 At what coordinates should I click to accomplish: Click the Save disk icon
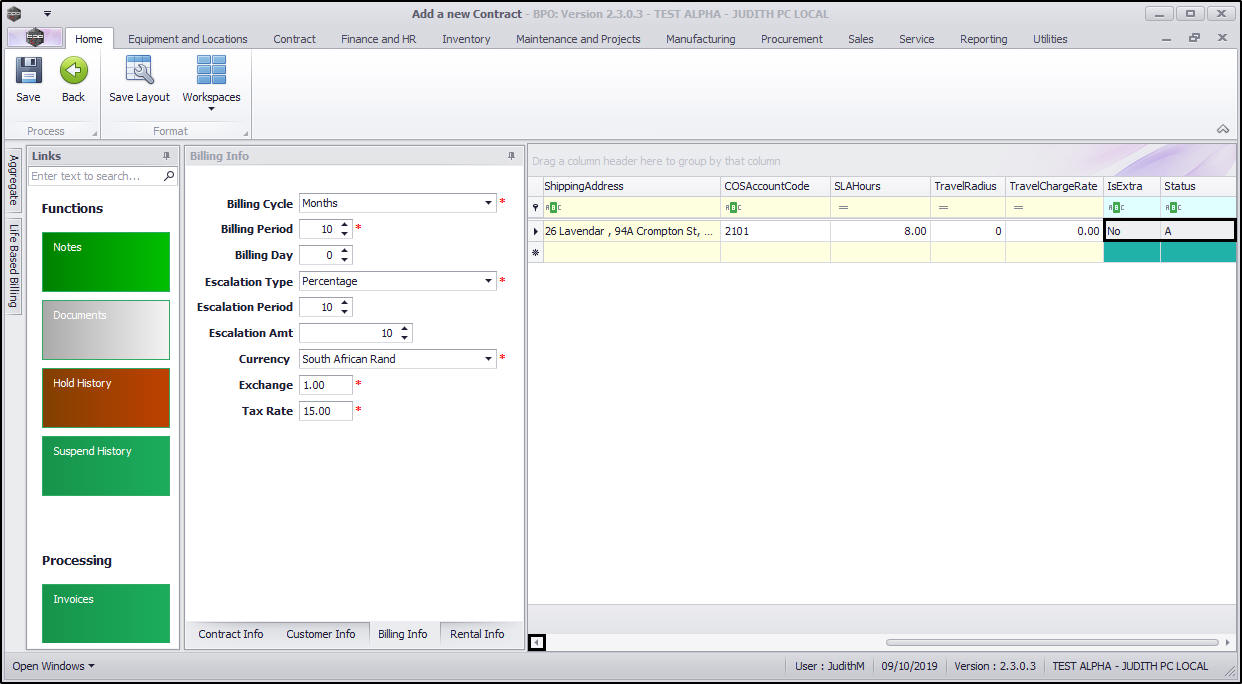[28, 70]
